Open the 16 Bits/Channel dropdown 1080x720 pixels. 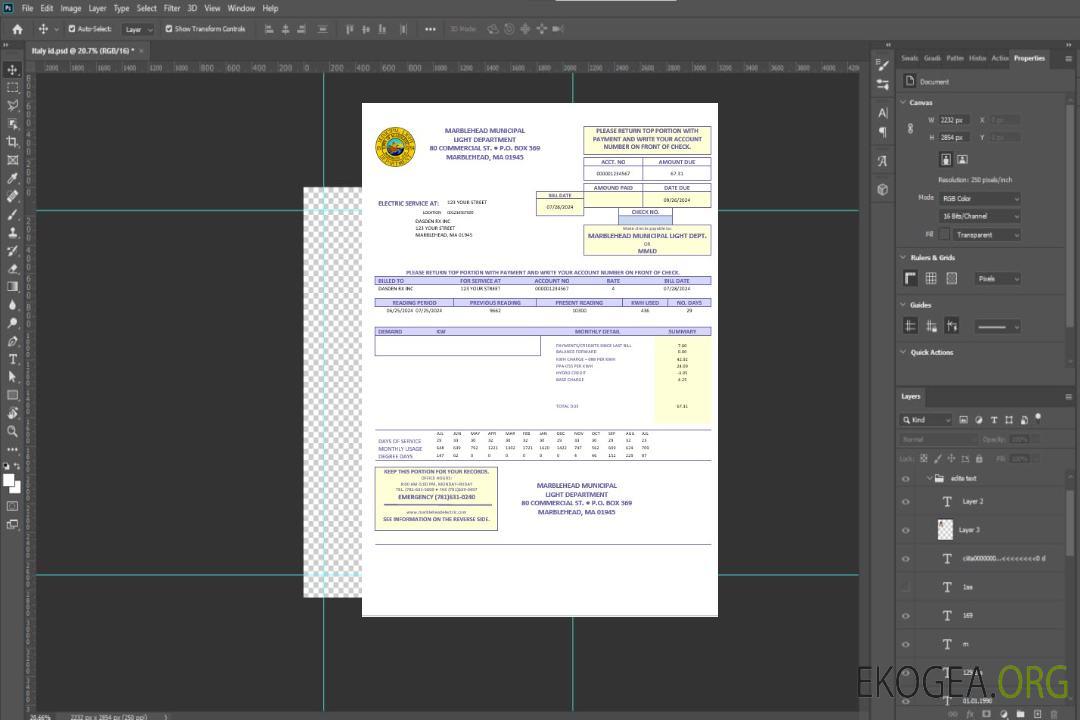tap(979, 216)
